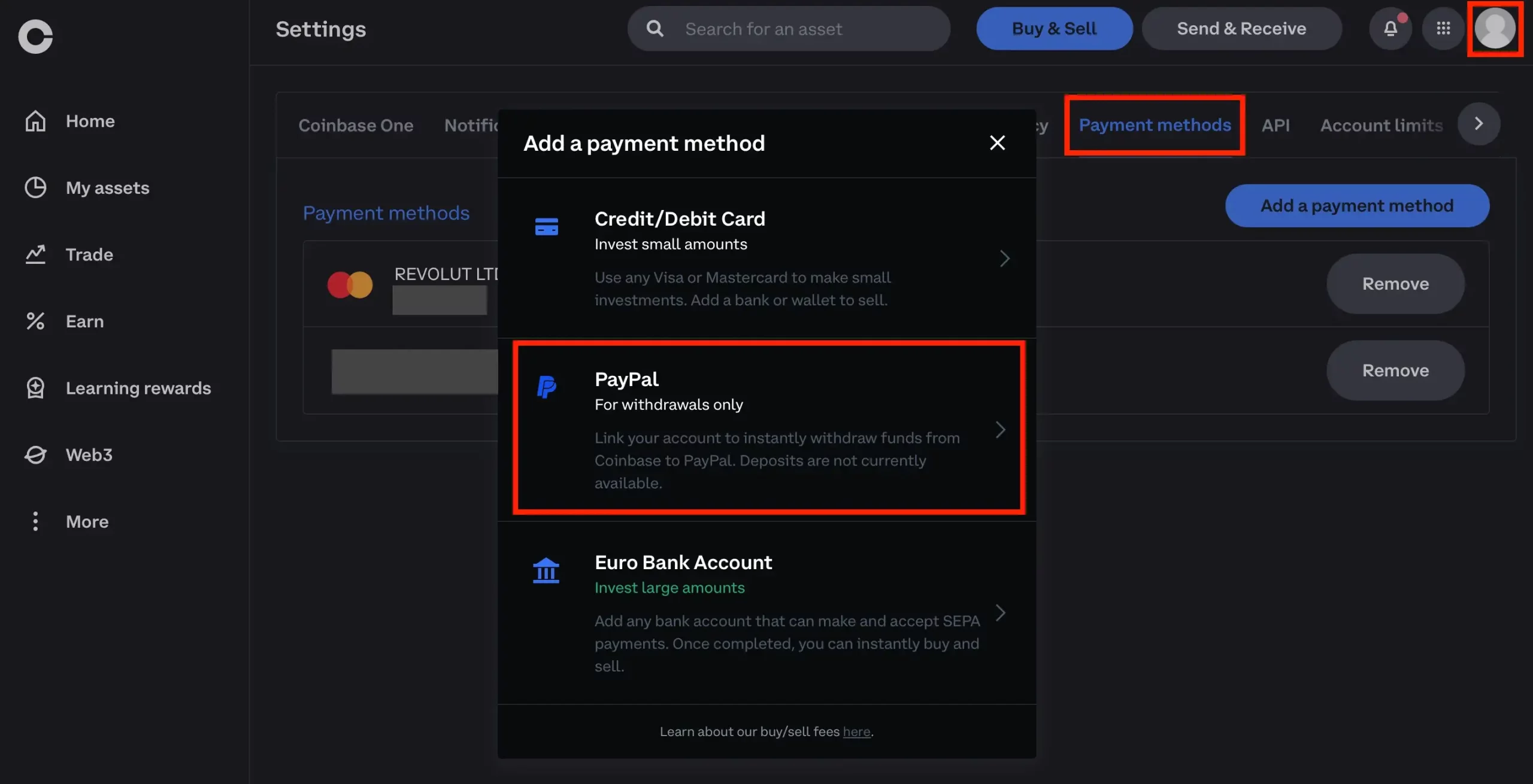Search for an asset input field

coord(789,28)
